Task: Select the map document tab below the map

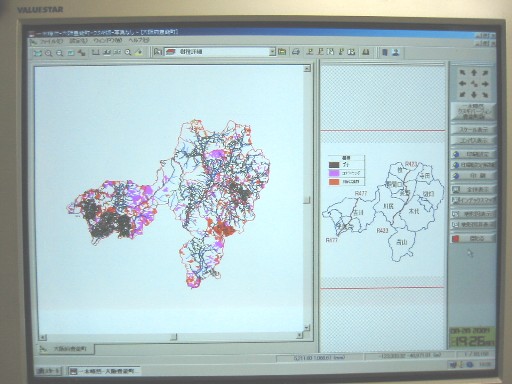Action: pyautogui.click(x=66, y=349)
